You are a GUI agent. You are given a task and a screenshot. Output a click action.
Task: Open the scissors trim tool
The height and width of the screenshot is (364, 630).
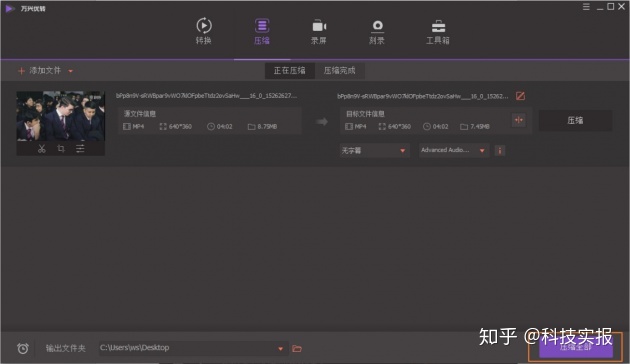pos(41,148)
